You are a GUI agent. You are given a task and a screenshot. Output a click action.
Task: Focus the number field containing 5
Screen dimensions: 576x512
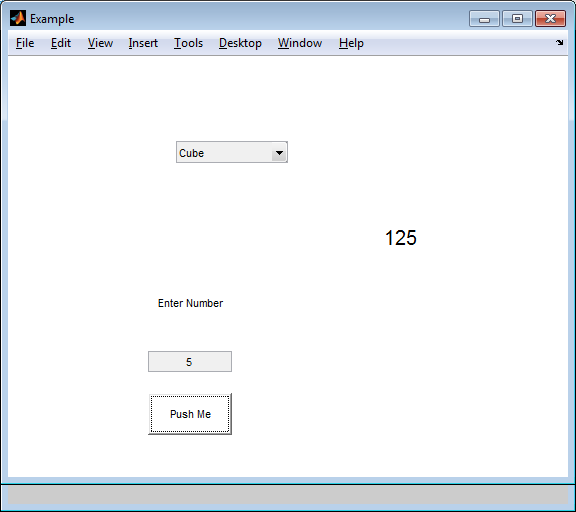(190, 361)
